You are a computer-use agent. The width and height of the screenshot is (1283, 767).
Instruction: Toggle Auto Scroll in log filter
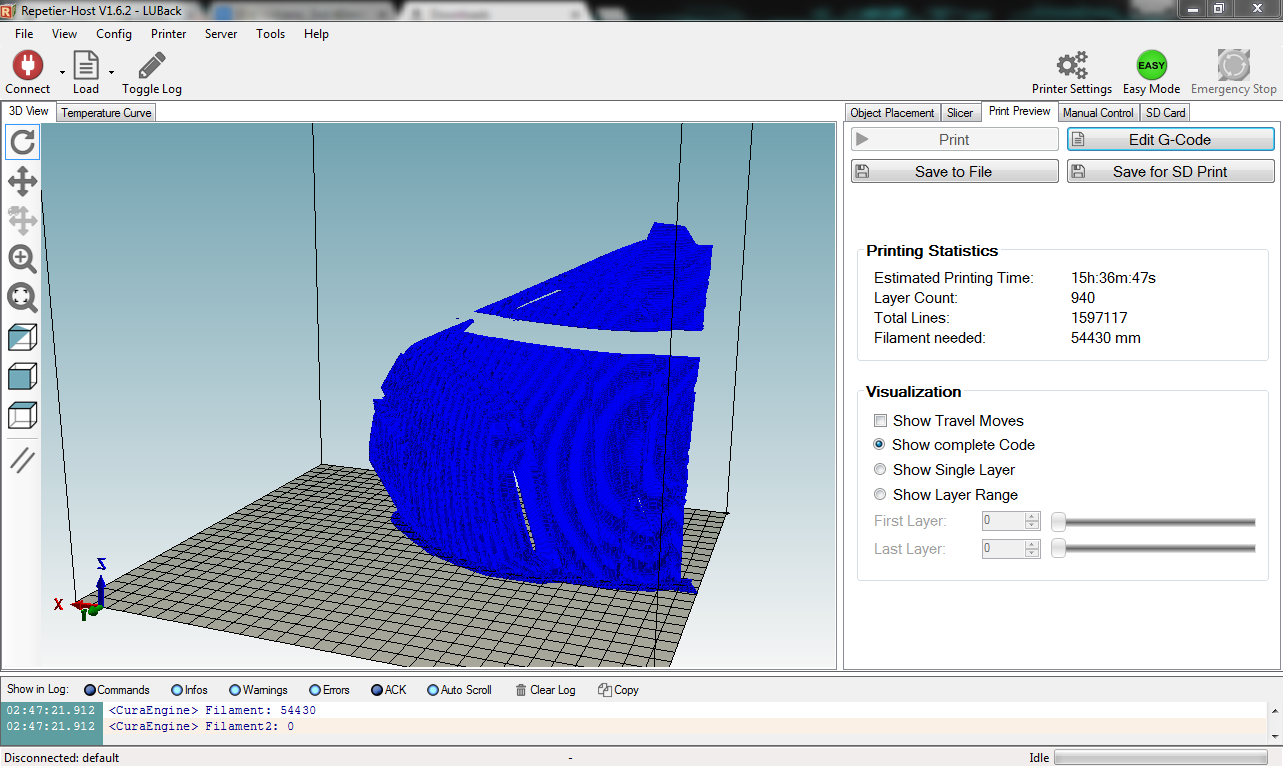(433, 690)
